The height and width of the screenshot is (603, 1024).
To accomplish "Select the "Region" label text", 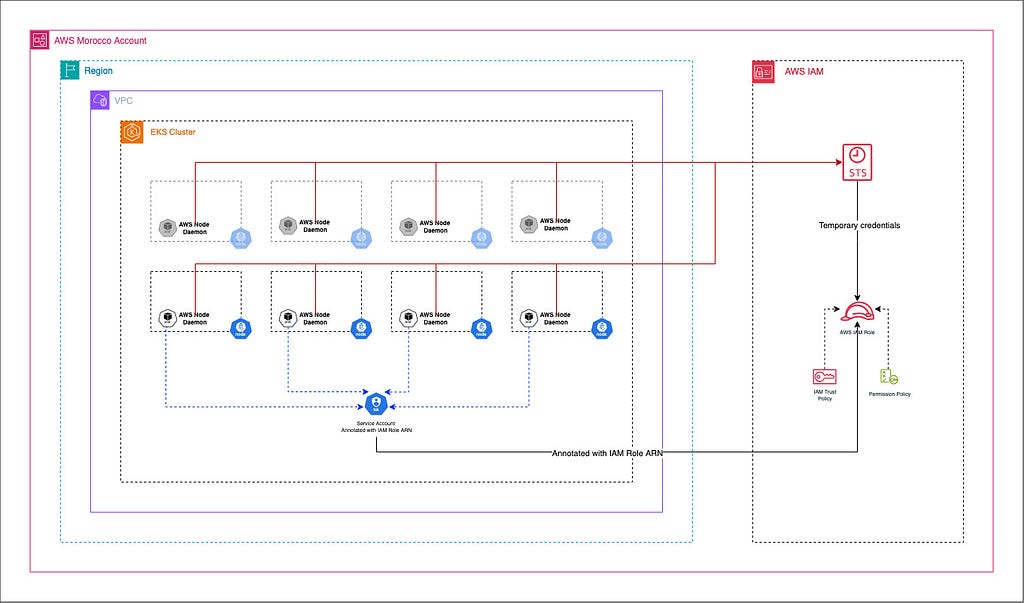I will [99, 71].
